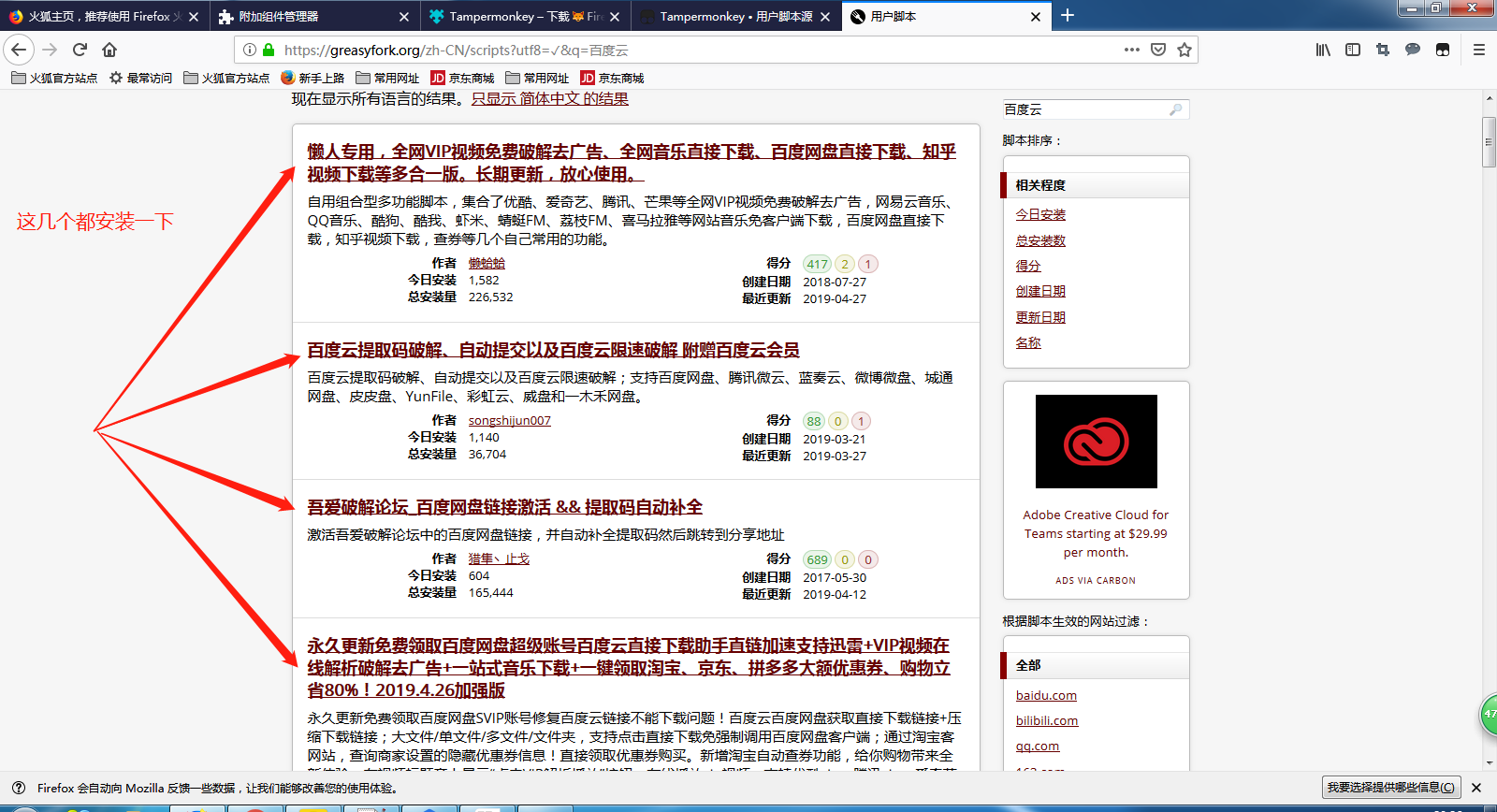Filter scripts by bilibili.com
Viewport: 1497px width, 812px height.
(x=1047, y=720)
